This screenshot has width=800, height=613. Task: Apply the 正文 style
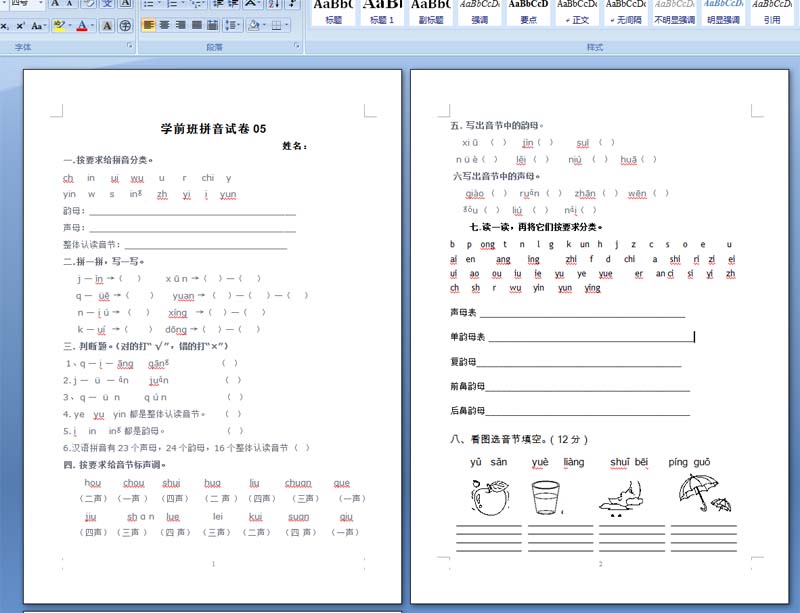point(577,12)
